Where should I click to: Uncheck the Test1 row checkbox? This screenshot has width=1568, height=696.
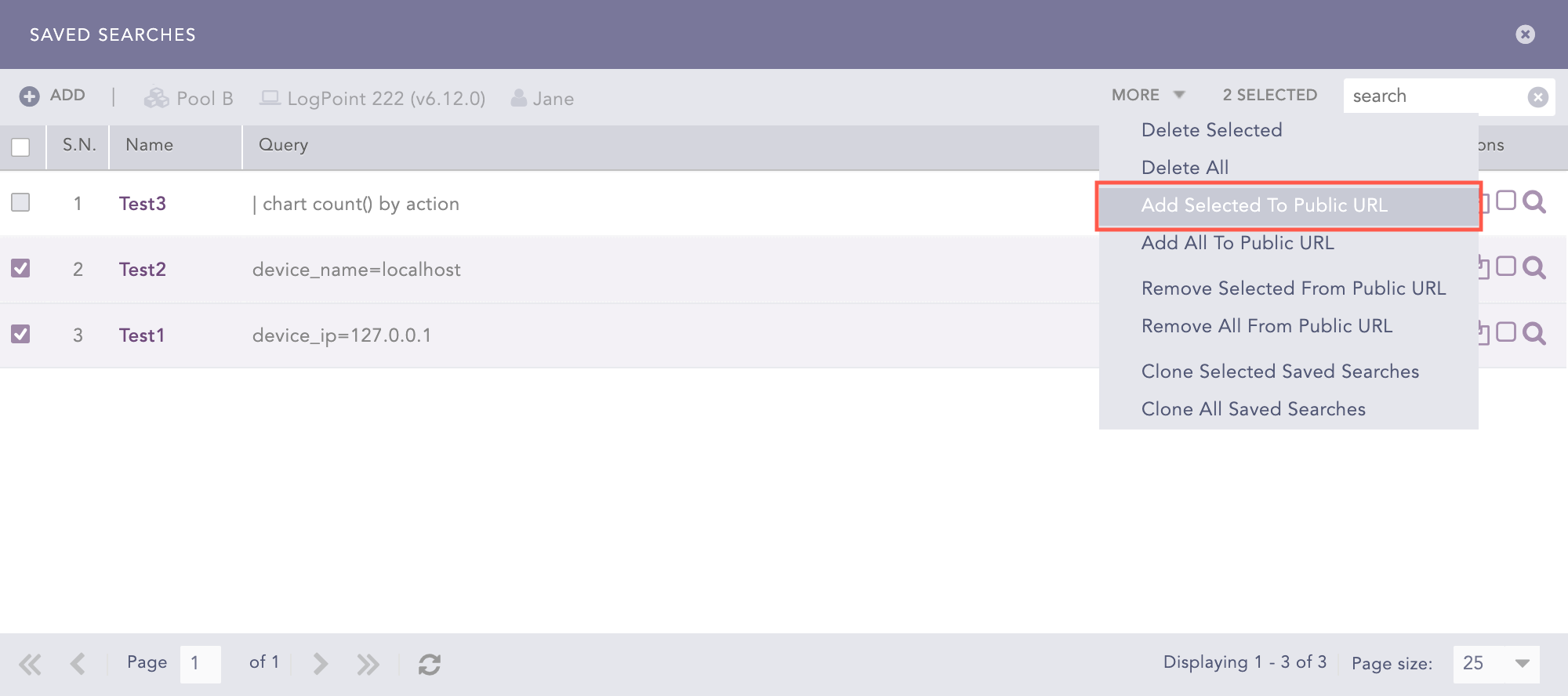point(20,334)
